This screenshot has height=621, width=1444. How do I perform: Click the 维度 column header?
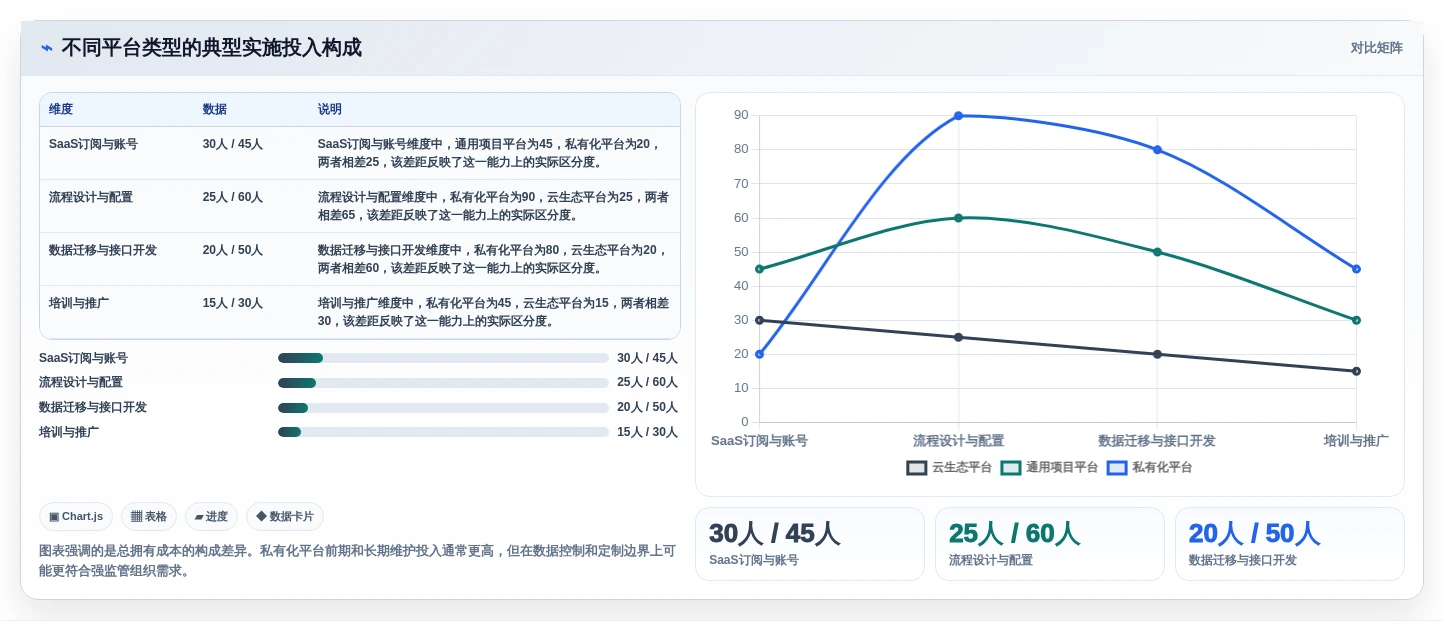(61, 109)
